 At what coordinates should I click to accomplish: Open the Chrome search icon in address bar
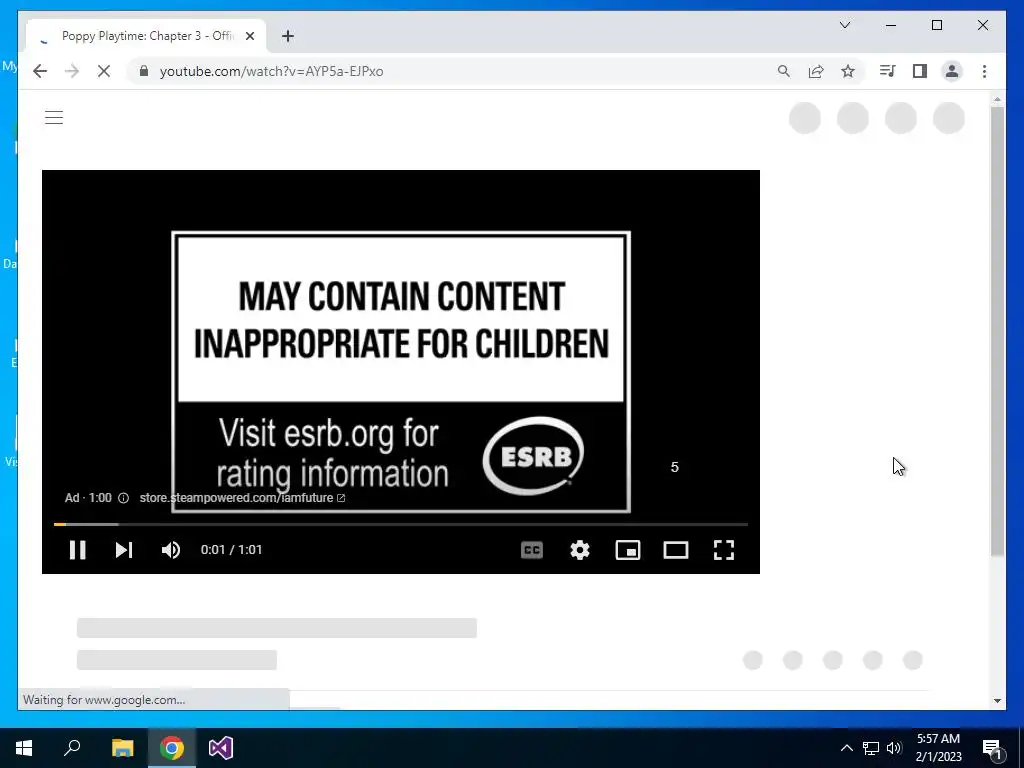(784, 71)
